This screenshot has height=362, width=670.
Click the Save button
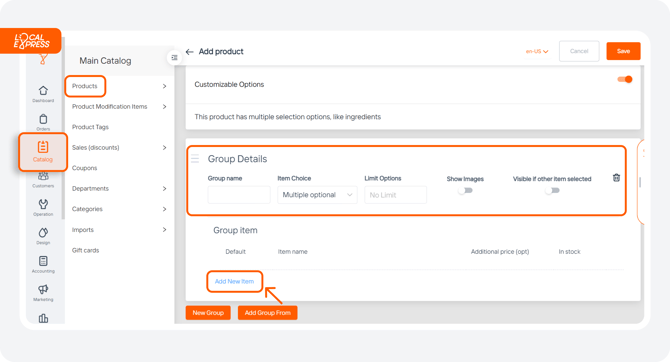(x=623, y=51)
